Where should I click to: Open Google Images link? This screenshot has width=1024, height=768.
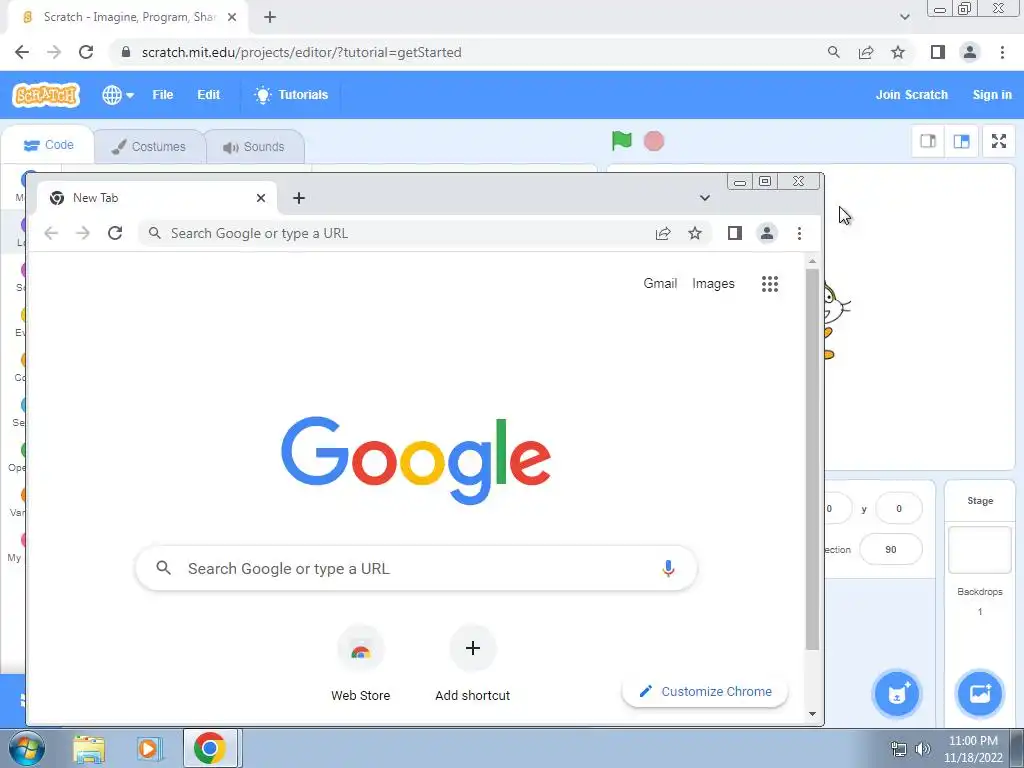click(x=713, y=283)
